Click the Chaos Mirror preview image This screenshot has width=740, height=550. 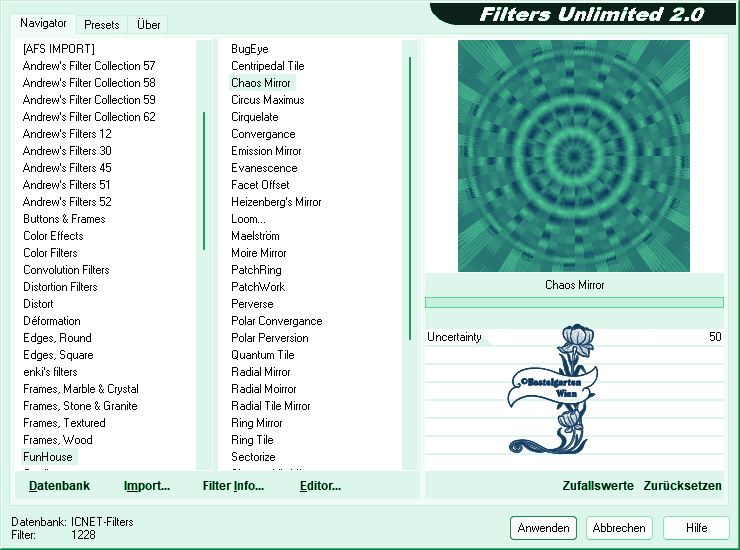(x=574, y=156)
